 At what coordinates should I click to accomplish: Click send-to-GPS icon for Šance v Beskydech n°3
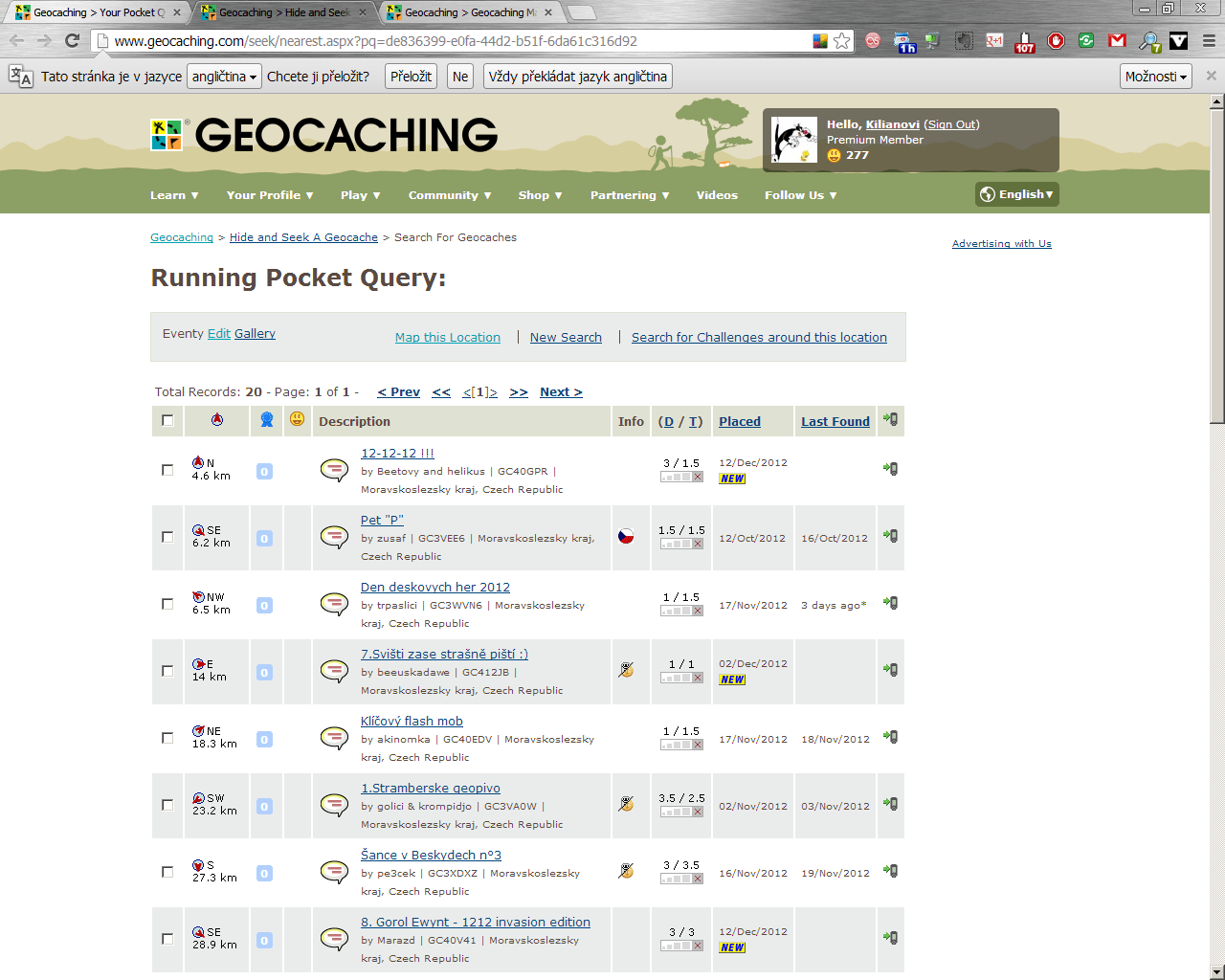[890, 871]
